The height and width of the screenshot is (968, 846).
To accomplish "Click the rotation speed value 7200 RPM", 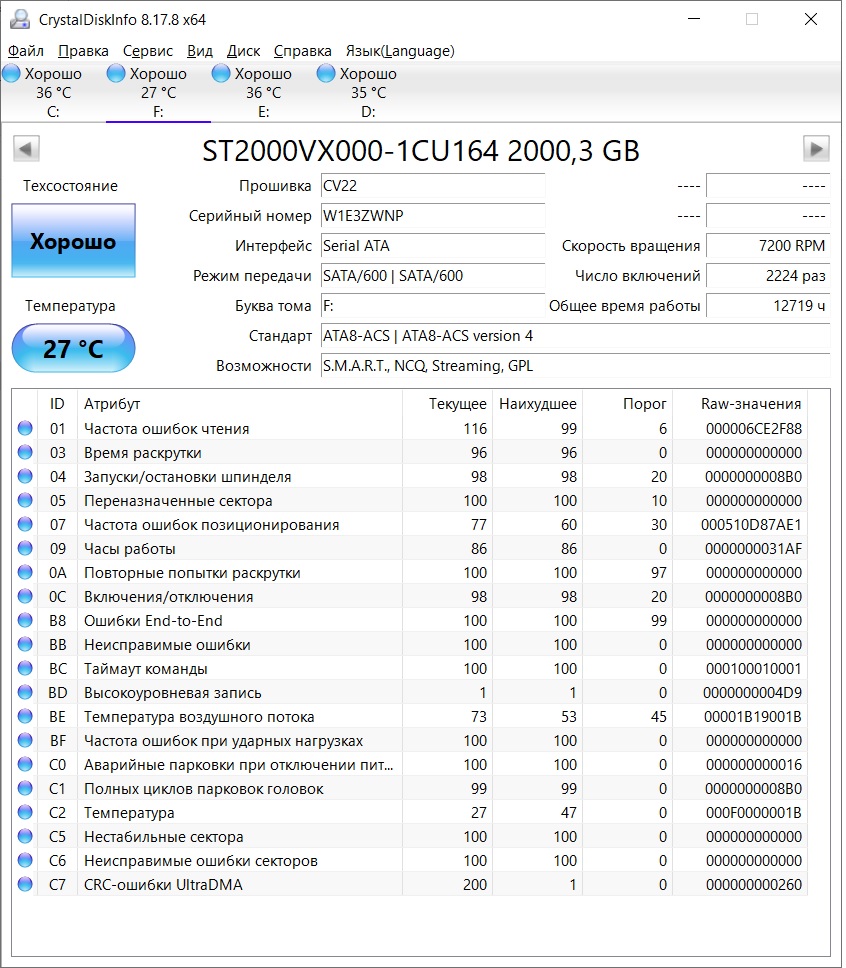I will click(x=768, y=246).
